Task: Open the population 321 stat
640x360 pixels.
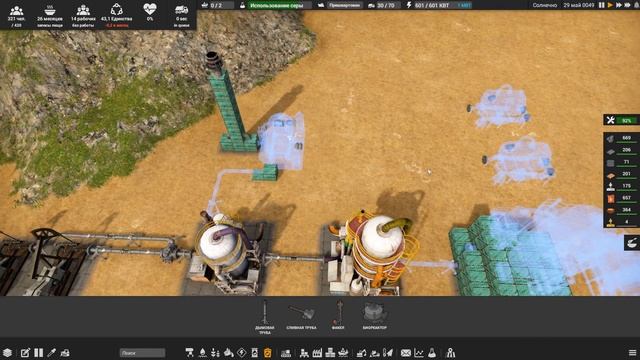Action: (x=16, y=16)
